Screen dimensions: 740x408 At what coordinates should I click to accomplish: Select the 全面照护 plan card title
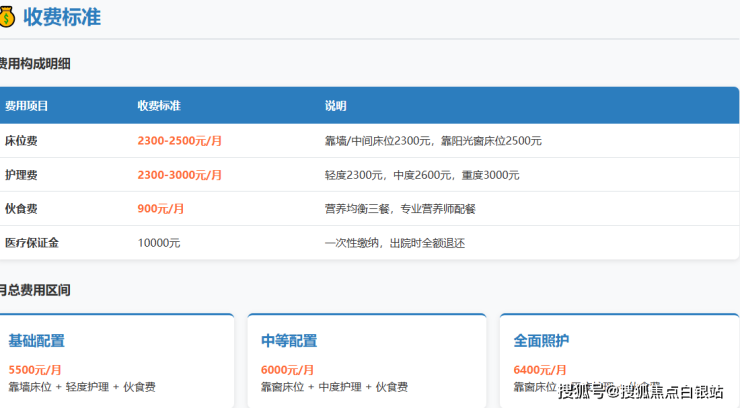(x=541, y=341)
